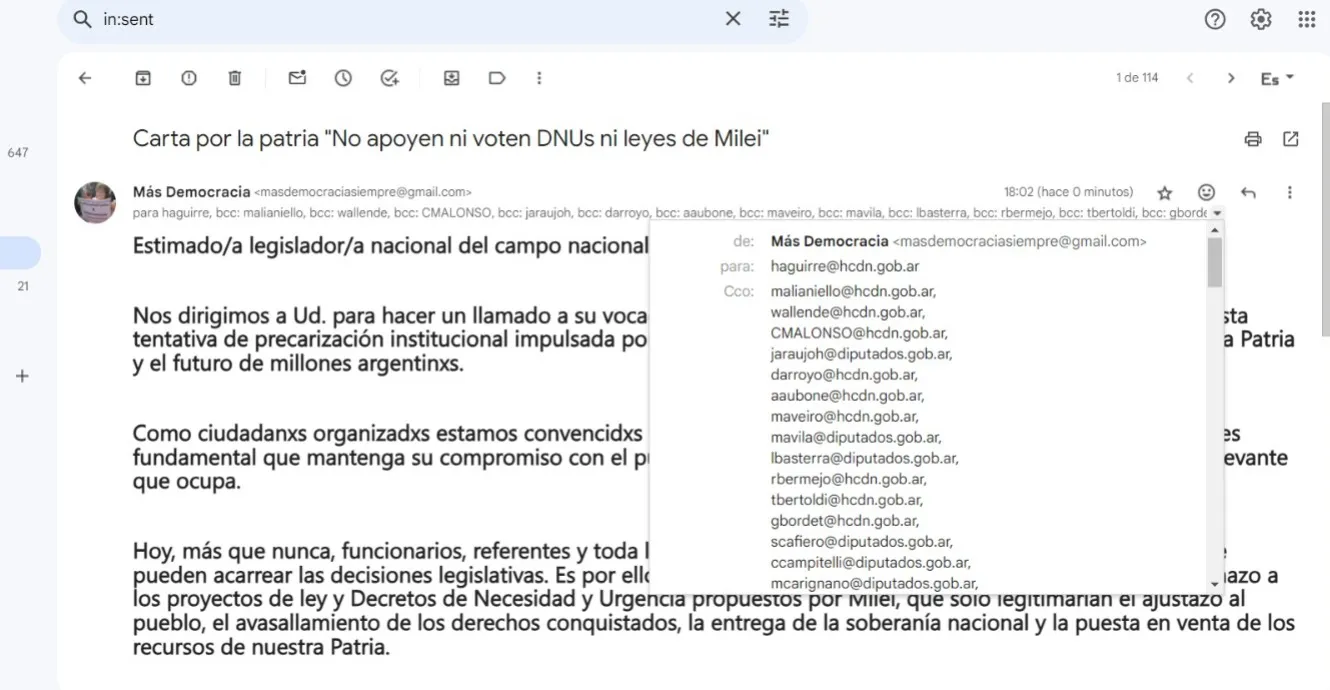The image size is (1330, 690).
Task: Delete the email with the trash icon
Action: pos(235,78)
